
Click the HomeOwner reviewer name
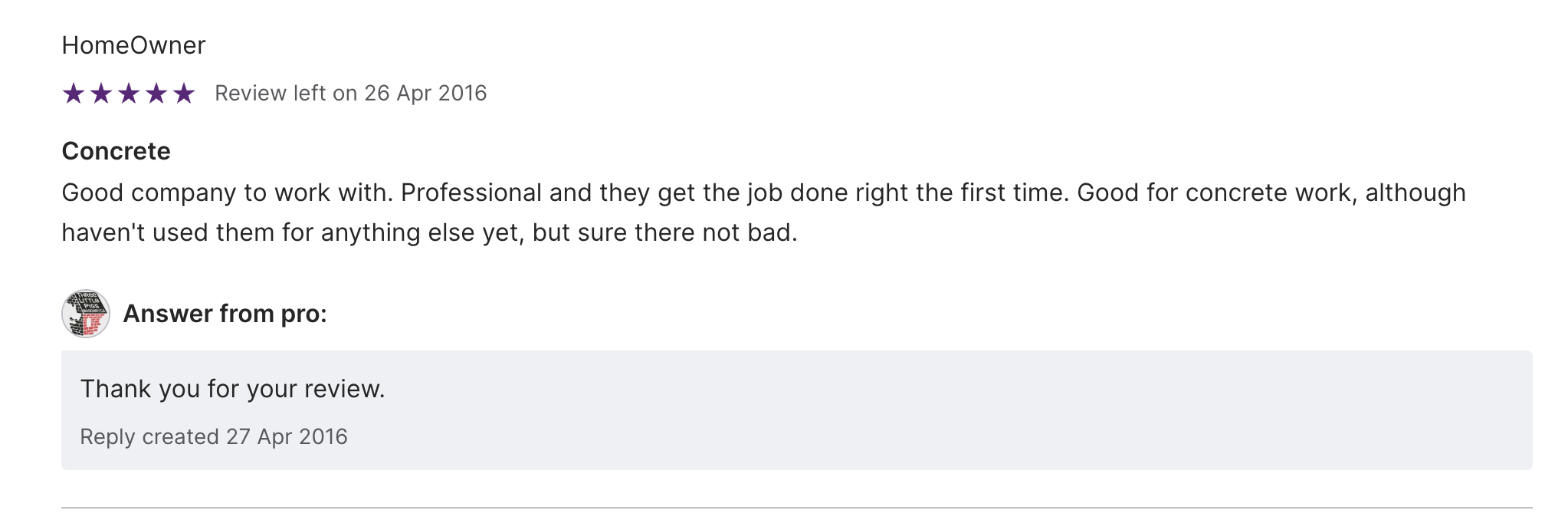[133, 45]
